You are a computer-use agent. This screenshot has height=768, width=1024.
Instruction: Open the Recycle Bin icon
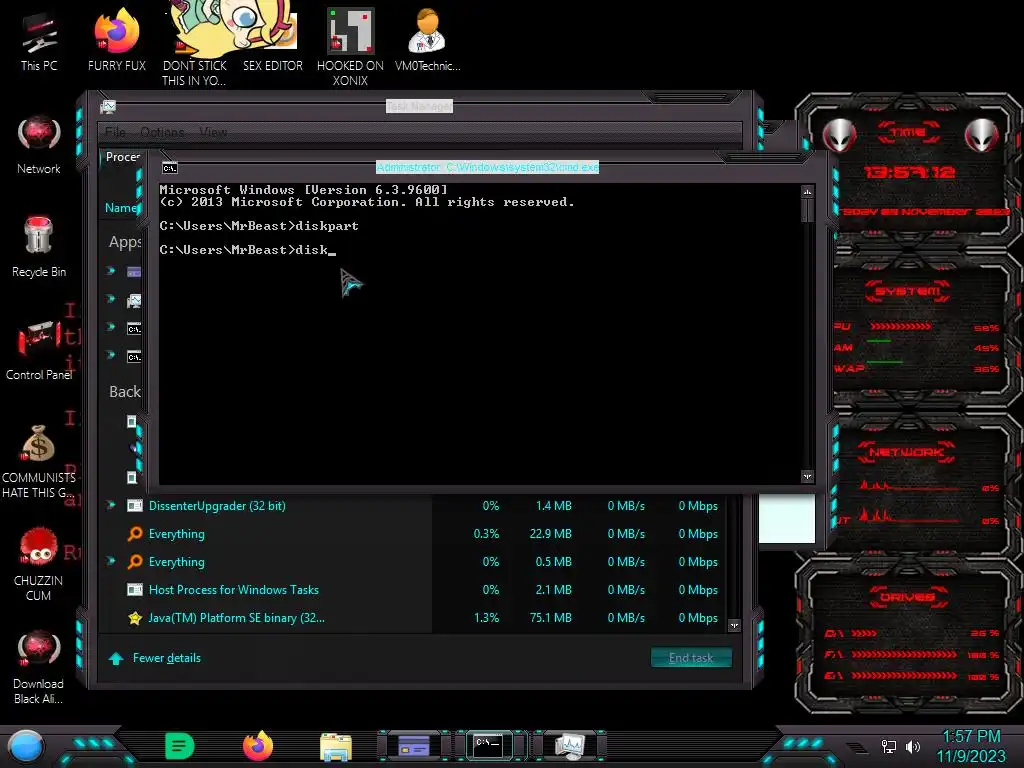click(39, 247)
